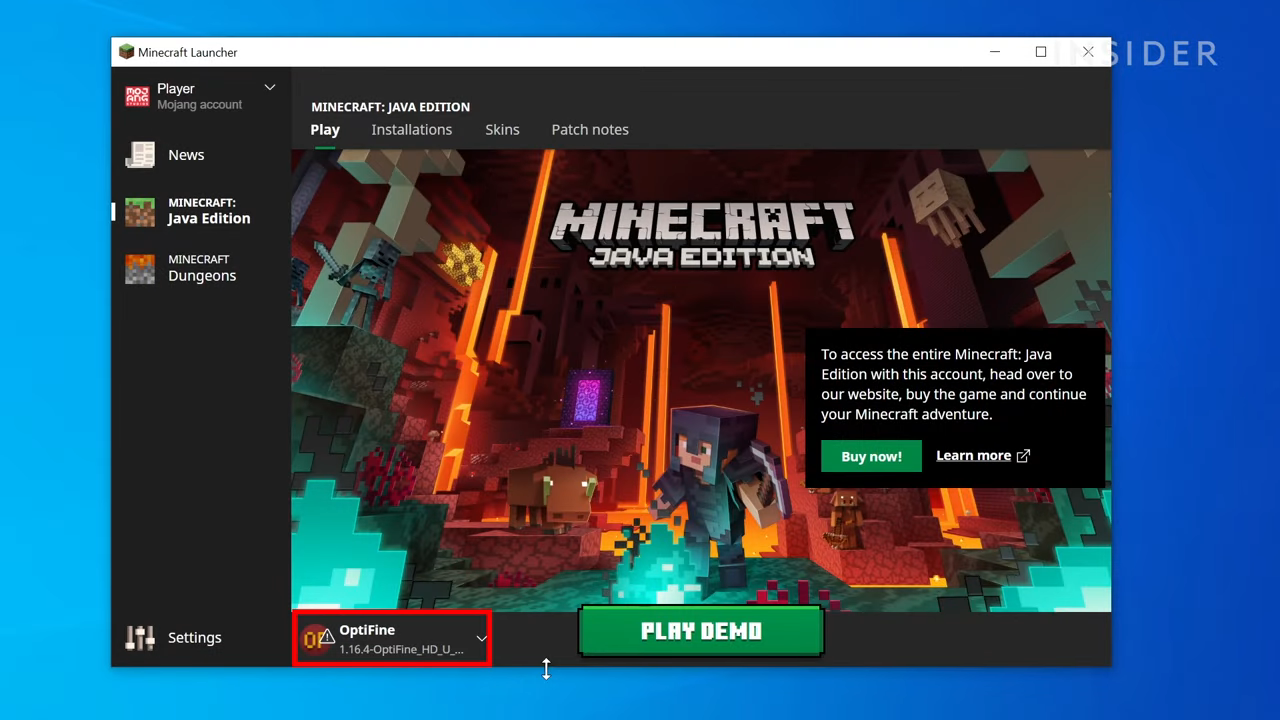Click the 'MINECRAFT: JAVA EDITION' header text
This screenshot has height=720, width=1280.
tap(390, 107)
